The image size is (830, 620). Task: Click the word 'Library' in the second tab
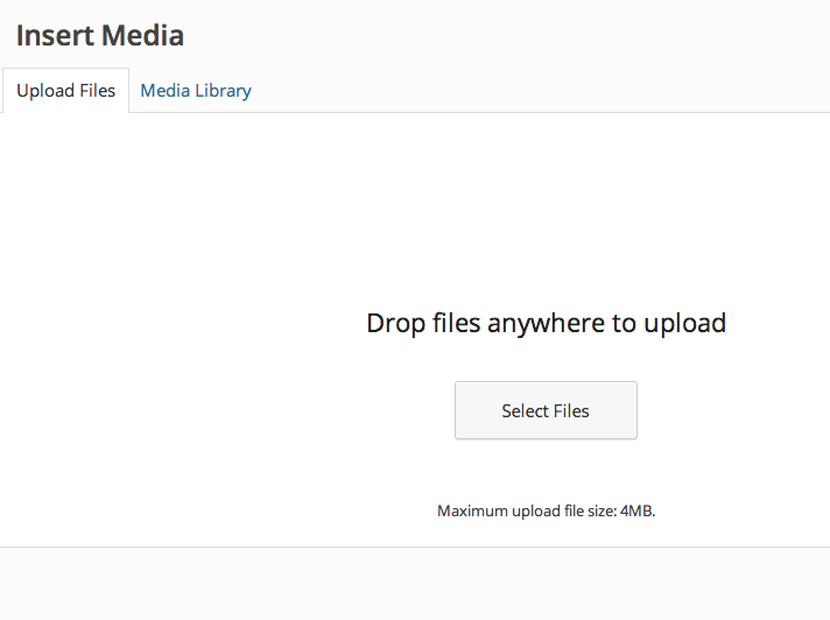[x=223, y=91]
